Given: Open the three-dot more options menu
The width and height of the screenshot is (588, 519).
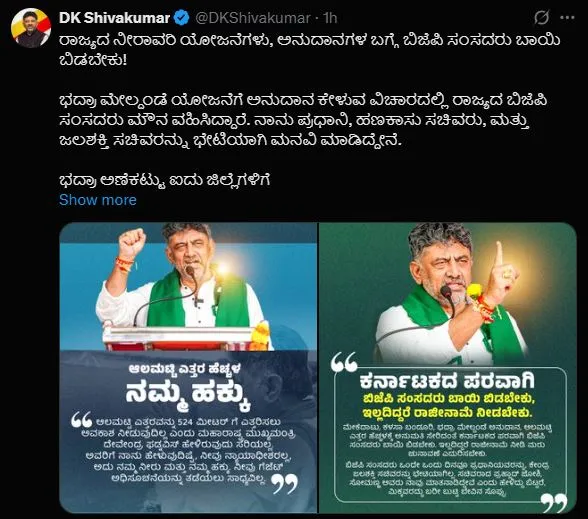Looking at the screenshot, I should coord(567,17).
